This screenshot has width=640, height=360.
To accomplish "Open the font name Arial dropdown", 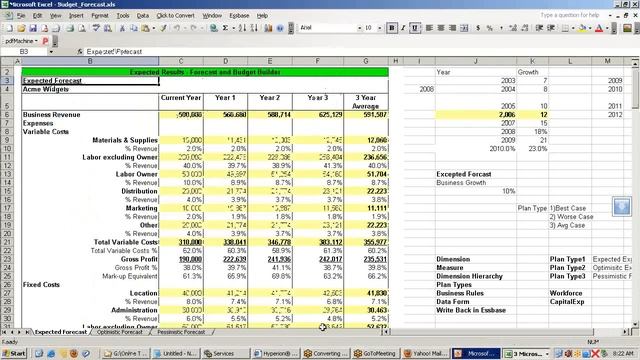I will (359, 28).
